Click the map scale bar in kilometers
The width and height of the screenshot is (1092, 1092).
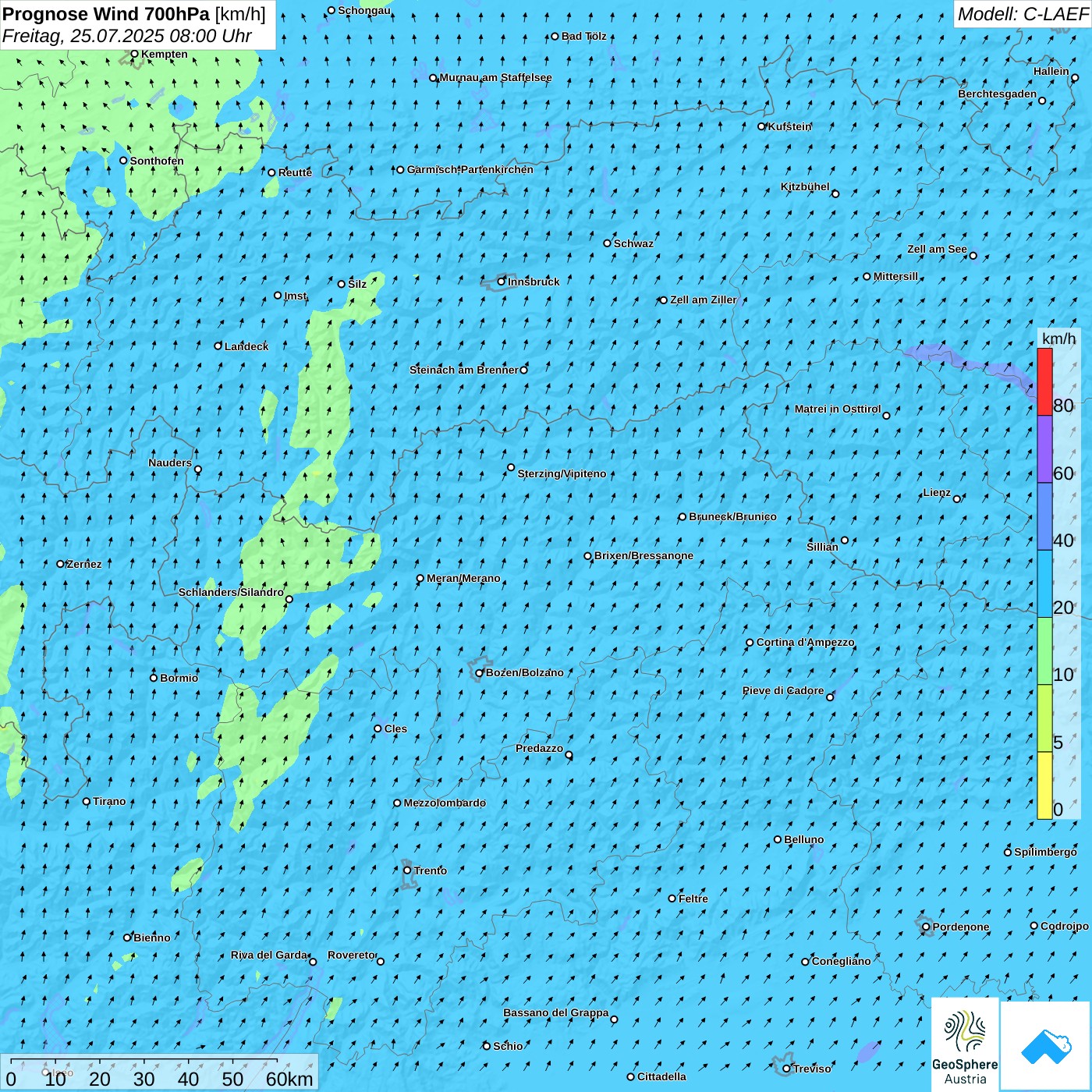[x=159, y=1072]
